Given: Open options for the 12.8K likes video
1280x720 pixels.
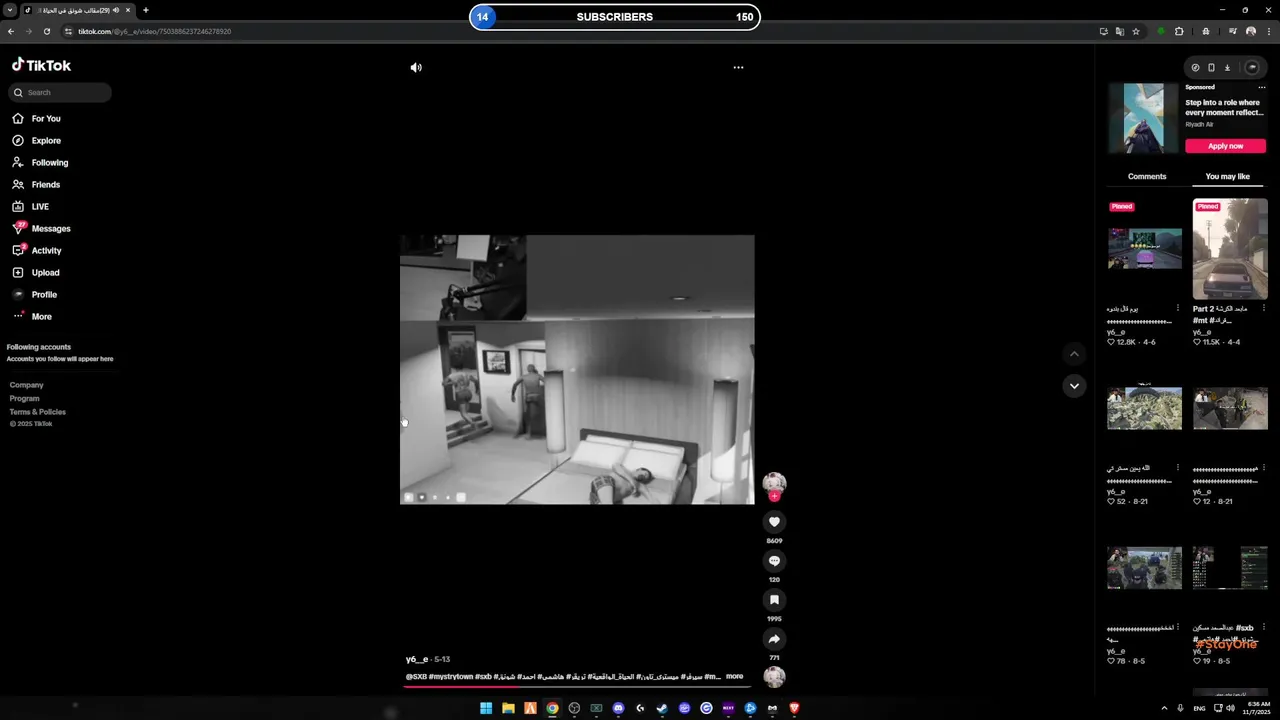Looking at the screenshot, I should (x=1177, y=309).
